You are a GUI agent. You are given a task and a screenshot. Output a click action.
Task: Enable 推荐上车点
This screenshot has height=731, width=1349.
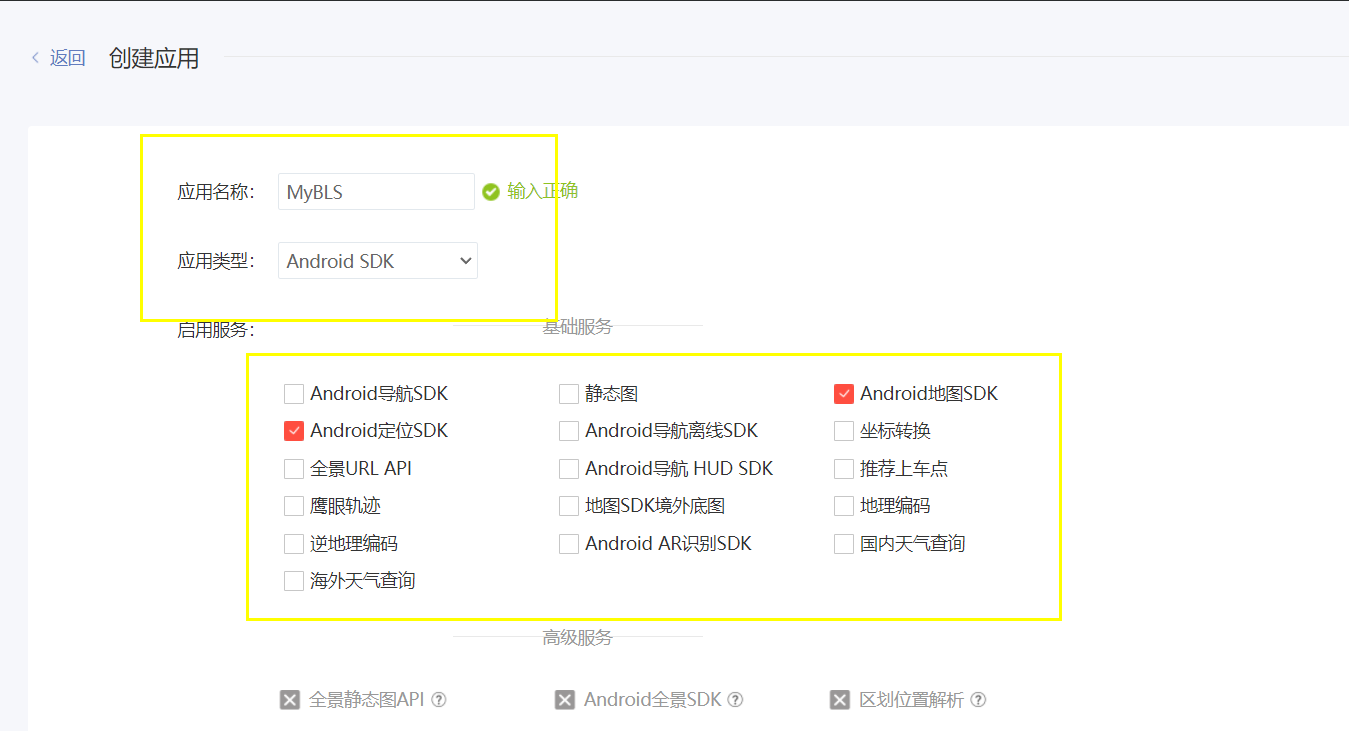pyautogui.click(x=842, y=468)
